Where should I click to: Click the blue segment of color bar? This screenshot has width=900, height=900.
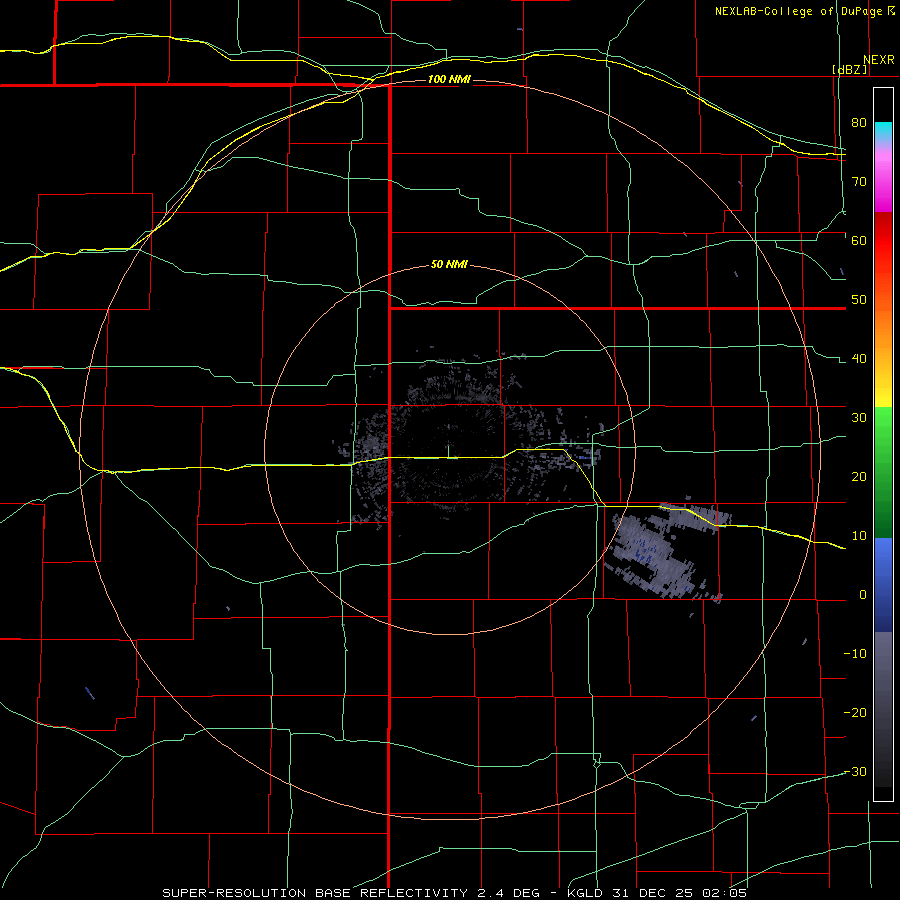883,585
